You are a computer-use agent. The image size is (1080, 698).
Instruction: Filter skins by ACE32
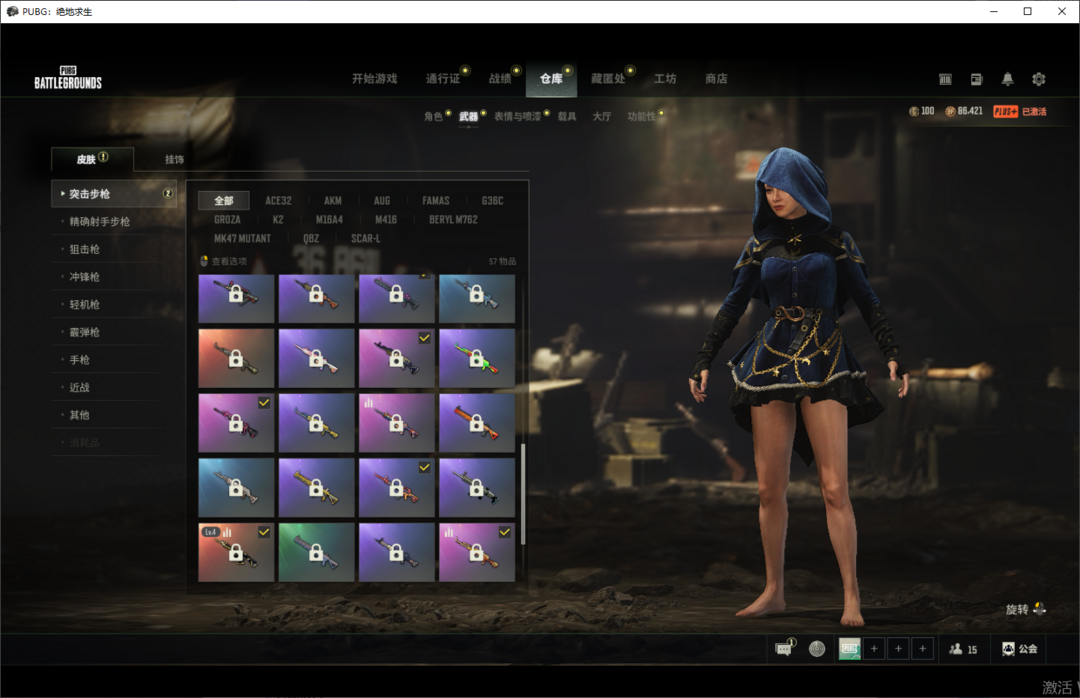click(x=278, y=201)
